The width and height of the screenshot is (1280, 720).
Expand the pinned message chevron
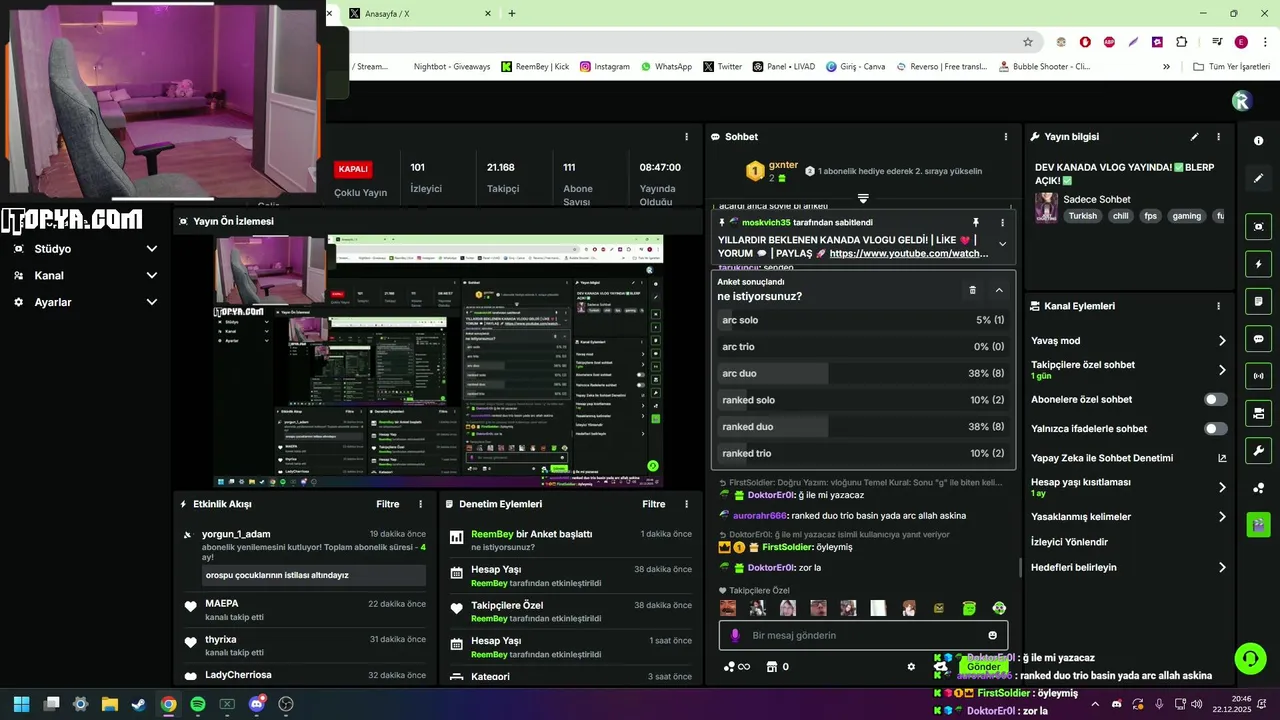tap(1002, 244)
